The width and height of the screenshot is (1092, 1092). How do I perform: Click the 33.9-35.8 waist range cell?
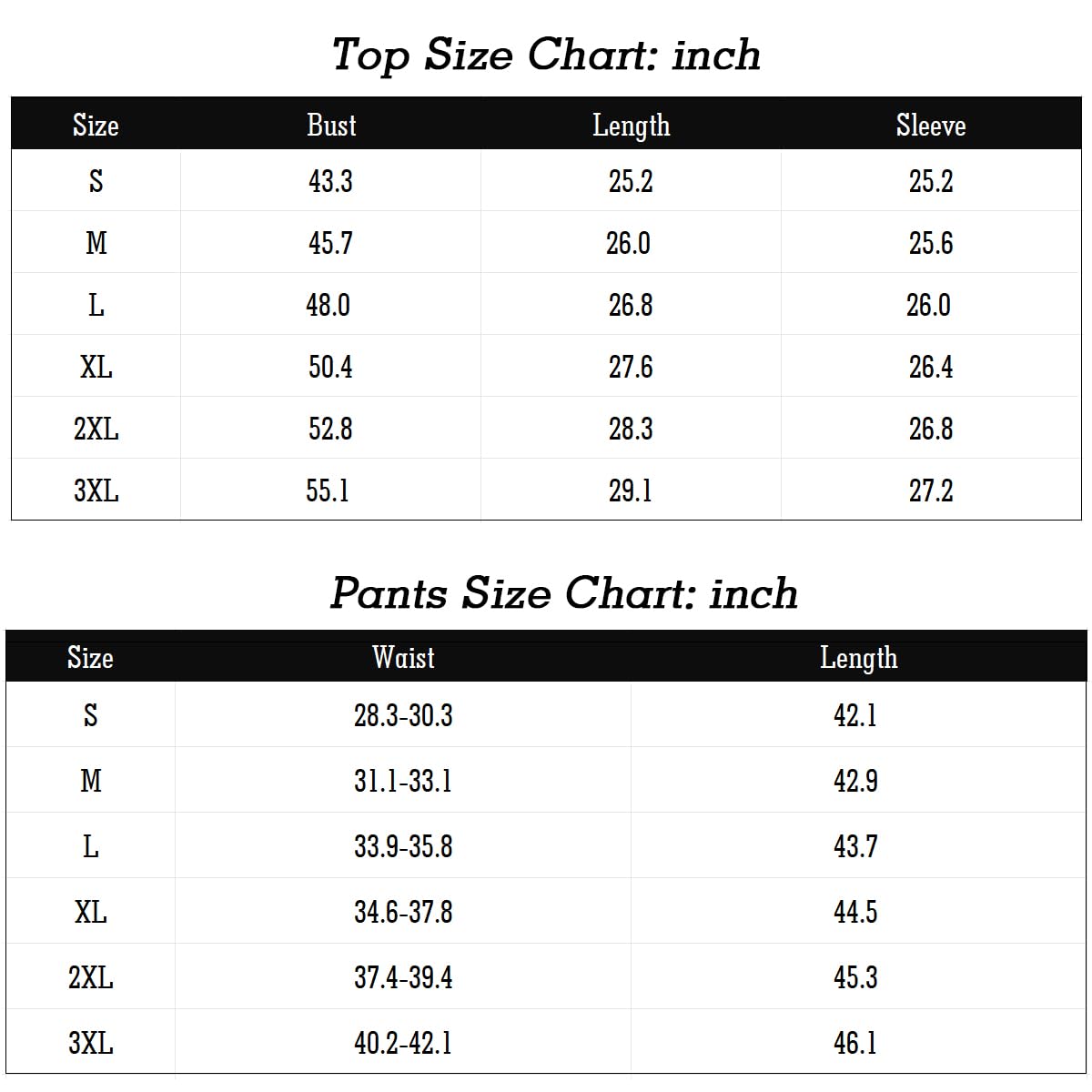pos(403,846)
